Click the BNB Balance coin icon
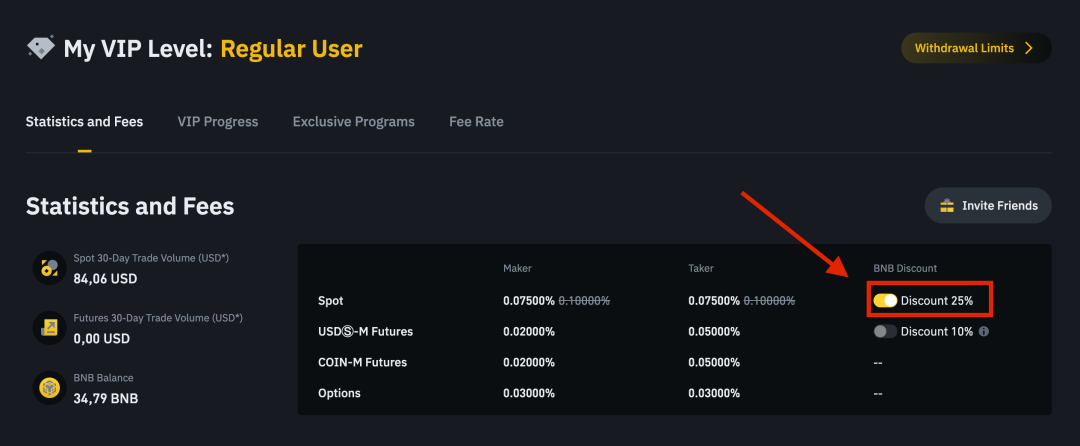The width and height of the screenshot is (1080, 446). [x=50, y=388]
